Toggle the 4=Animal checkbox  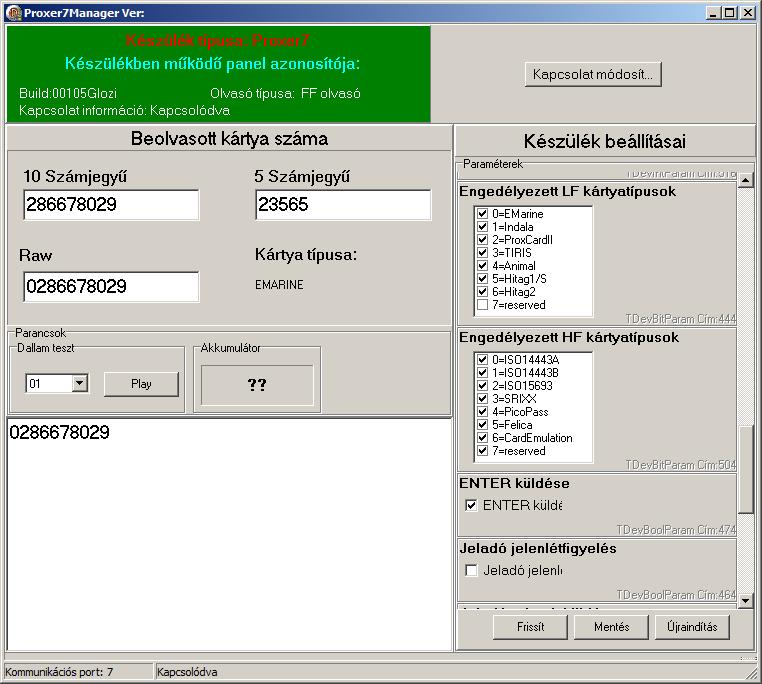point(482,265)
